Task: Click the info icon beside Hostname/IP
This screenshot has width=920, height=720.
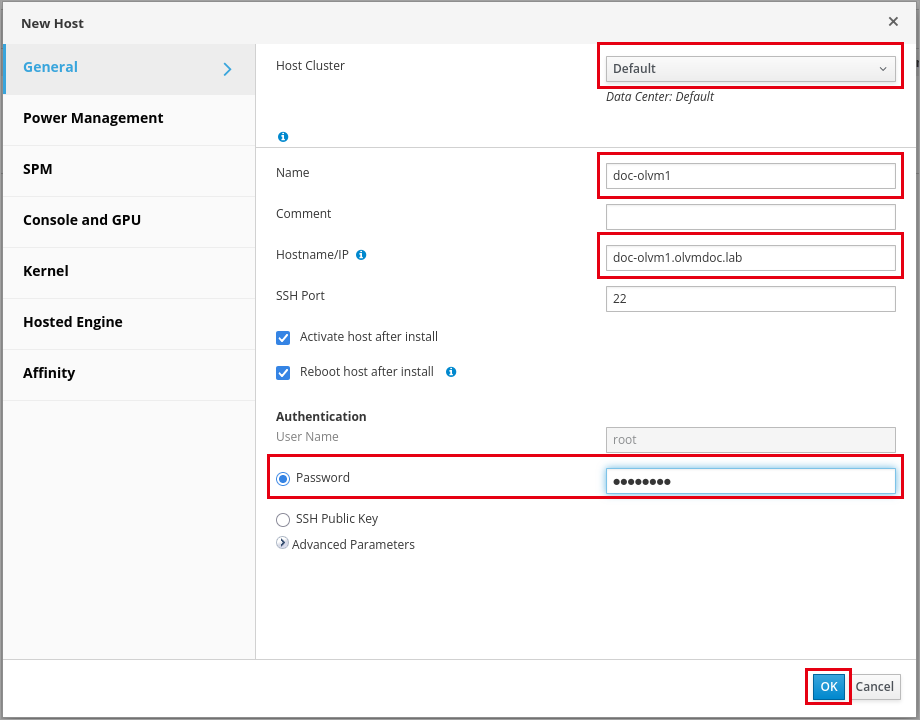Action: (x=361, y=255)
